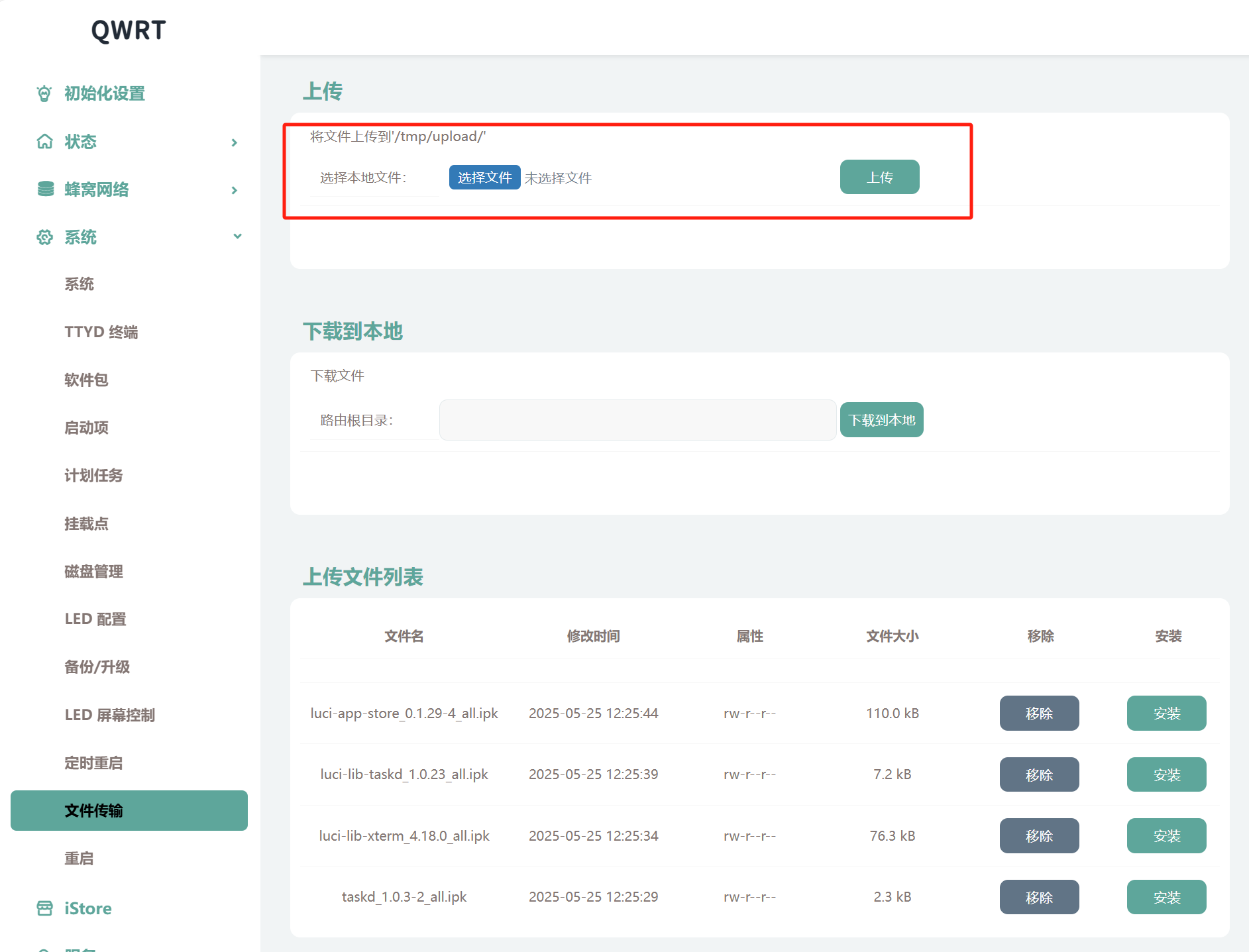Install the taskd_1.0.3-2_all.ipk package
Image resolution: width=1249 pixels, height=952 pixels.
tap(1166, 896)
